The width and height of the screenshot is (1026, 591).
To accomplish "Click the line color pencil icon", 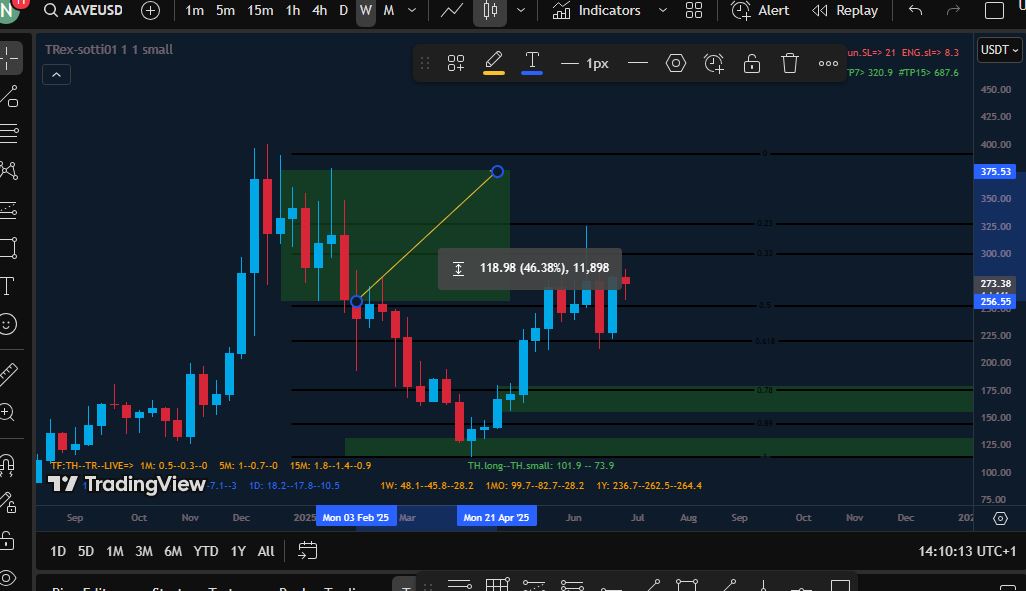I will [x=493, y=63].
